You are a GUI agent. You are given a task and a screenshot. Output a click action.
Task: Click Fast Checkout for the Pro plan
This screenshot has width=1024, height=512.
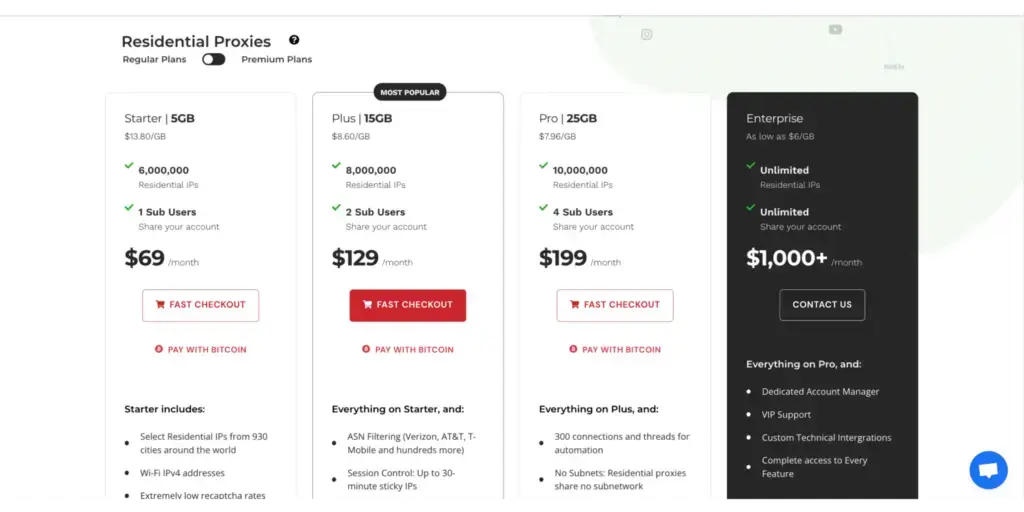point(614,305)
